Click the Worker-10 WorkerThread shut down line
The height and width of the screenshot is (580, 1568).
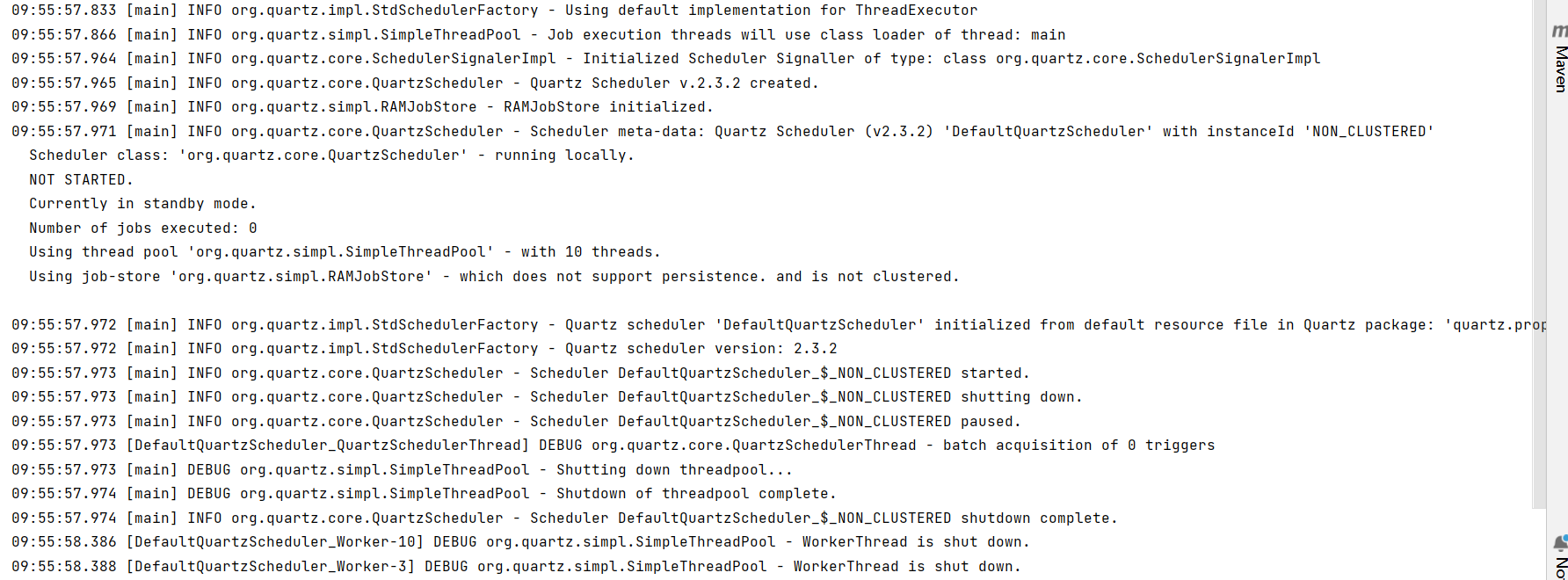click(520, 542)
